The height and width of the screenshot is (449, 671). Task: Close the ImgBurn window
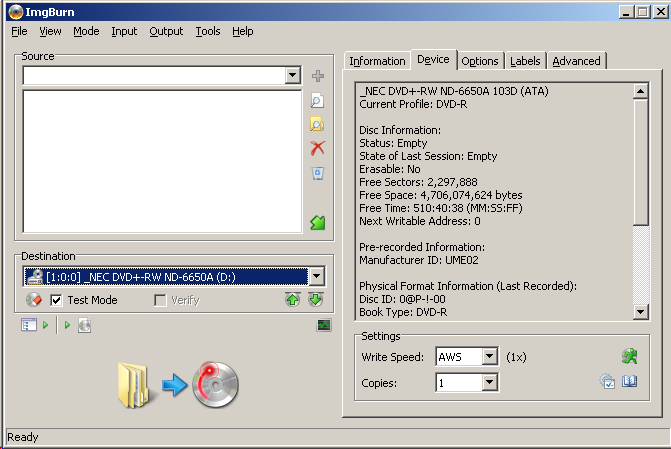tap(661, 12)
